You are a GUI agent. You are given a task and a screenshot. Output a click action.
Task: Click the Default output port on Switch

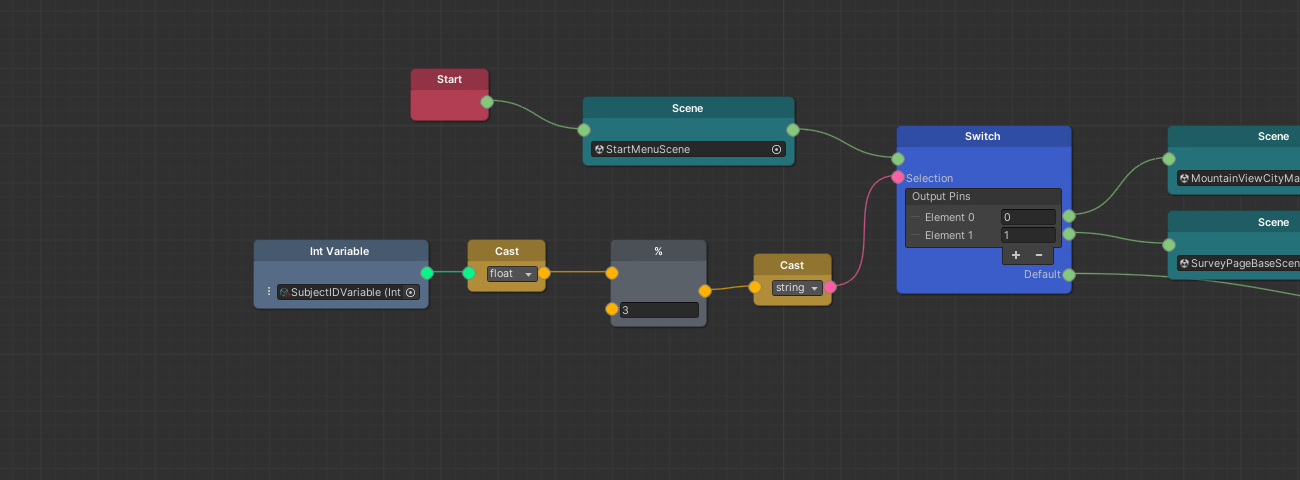1069,274
